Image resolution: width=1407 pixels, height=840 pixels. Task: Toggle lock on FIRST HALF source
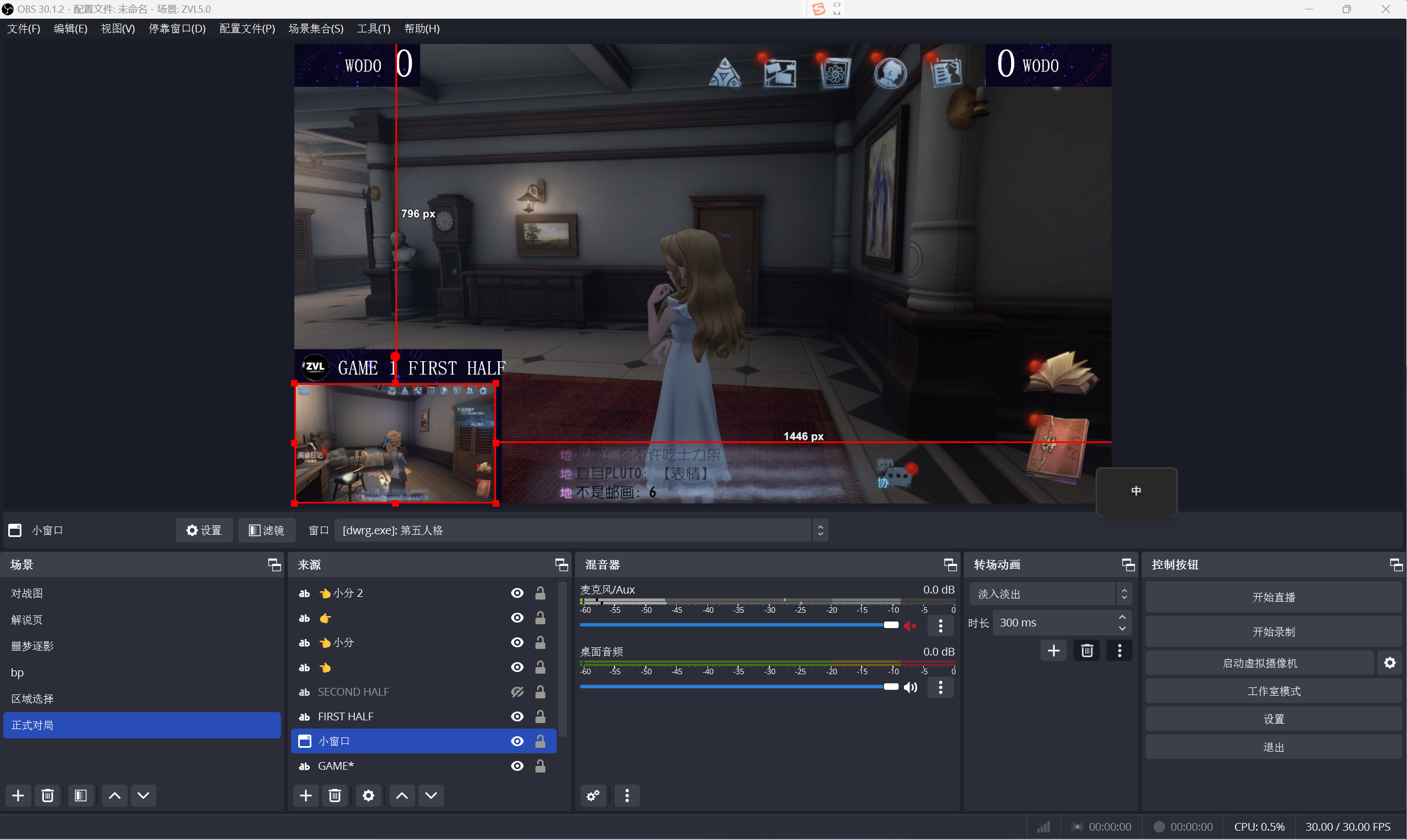(540, 716)
